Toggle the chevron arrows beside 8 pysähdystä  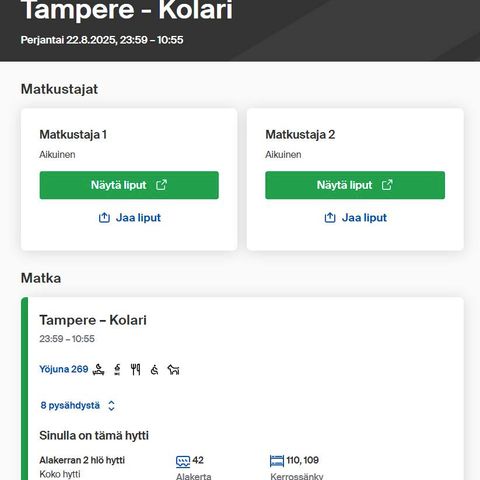coord(111,406)
